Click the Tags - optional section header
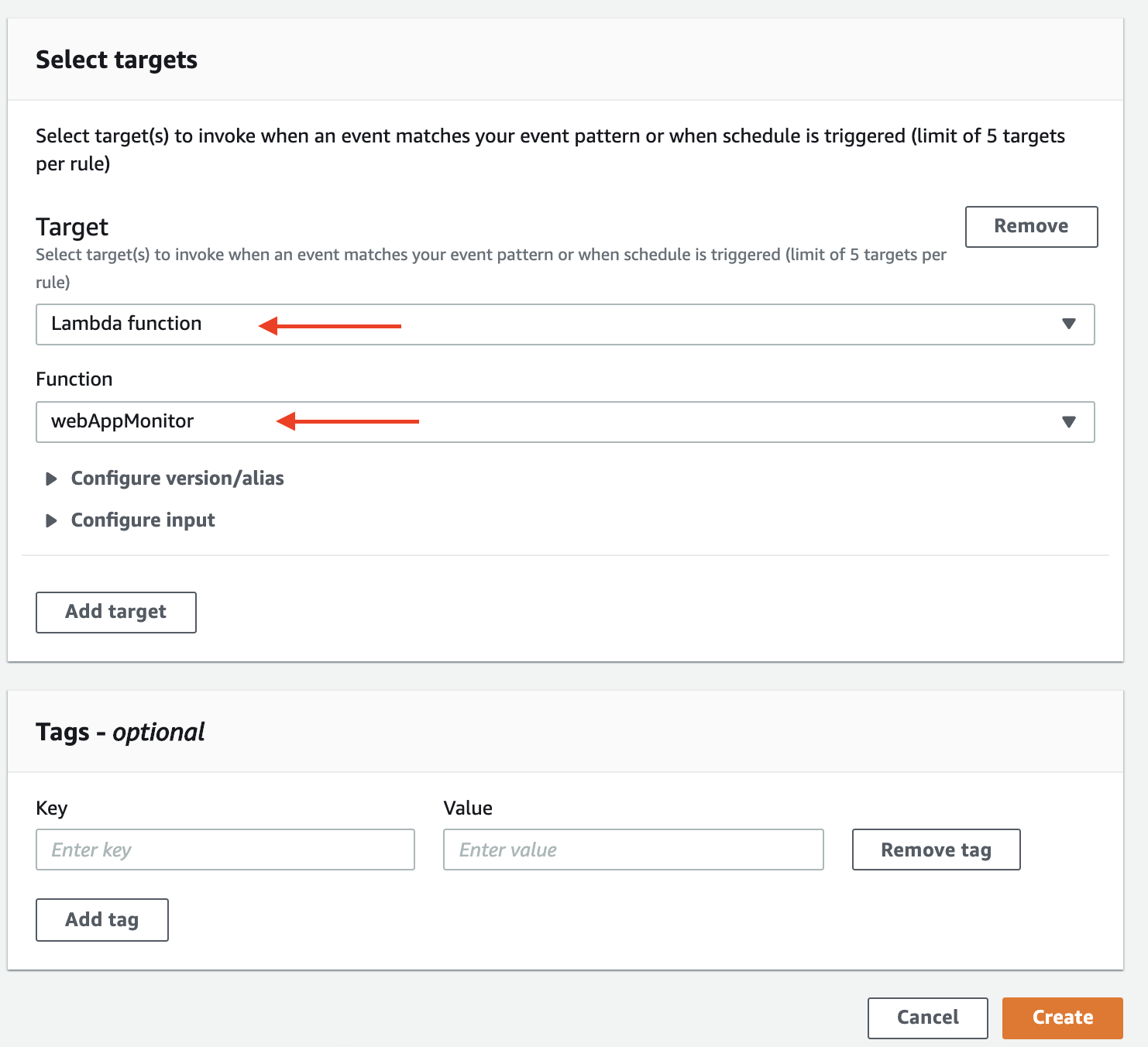 [x=120, y=732]
